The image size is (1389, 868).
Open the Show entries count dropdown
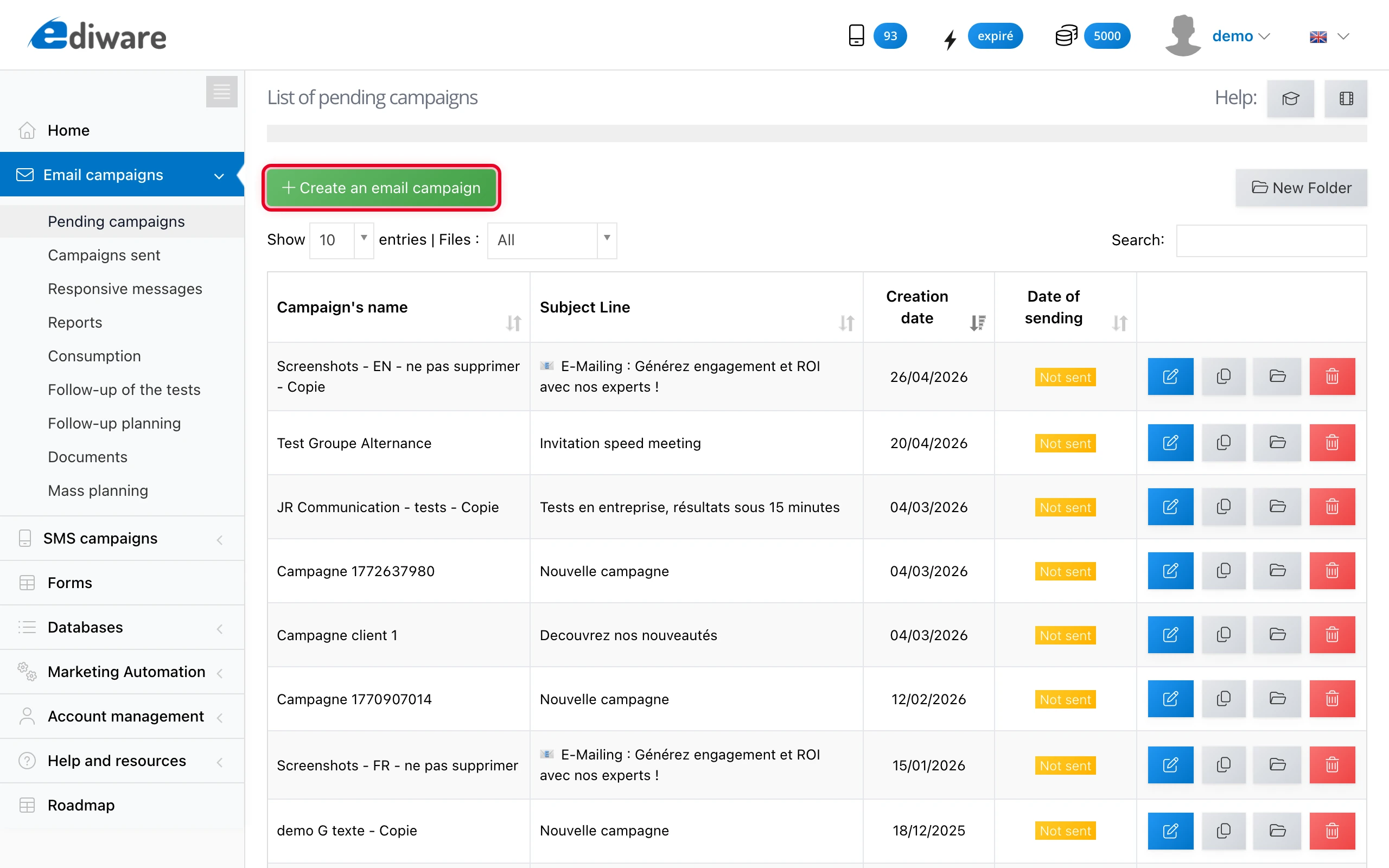tap(364, 240)
